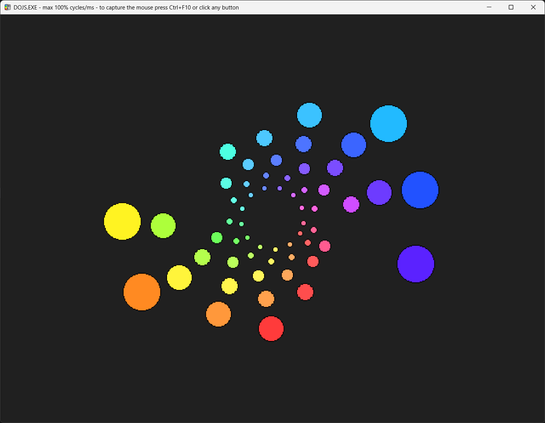Click the DOSBox app icon in title bar
Viewport: 545px width, 423px height.
7,7
